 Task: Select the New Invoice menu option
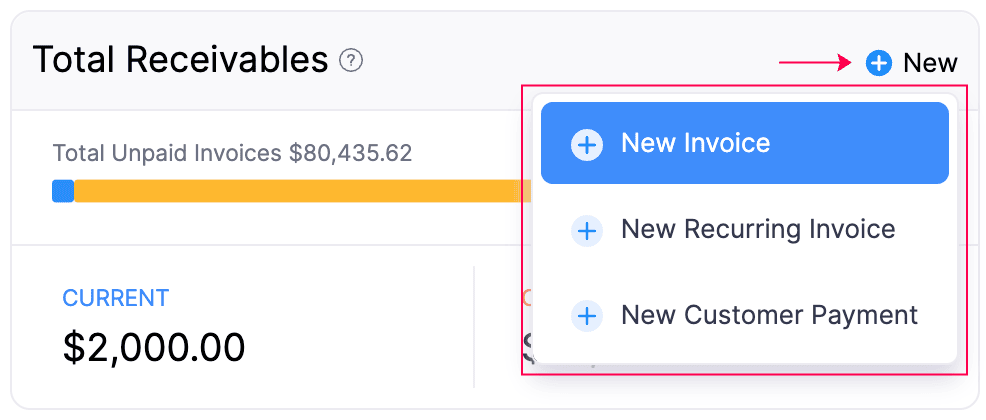[x=695, y=144]
